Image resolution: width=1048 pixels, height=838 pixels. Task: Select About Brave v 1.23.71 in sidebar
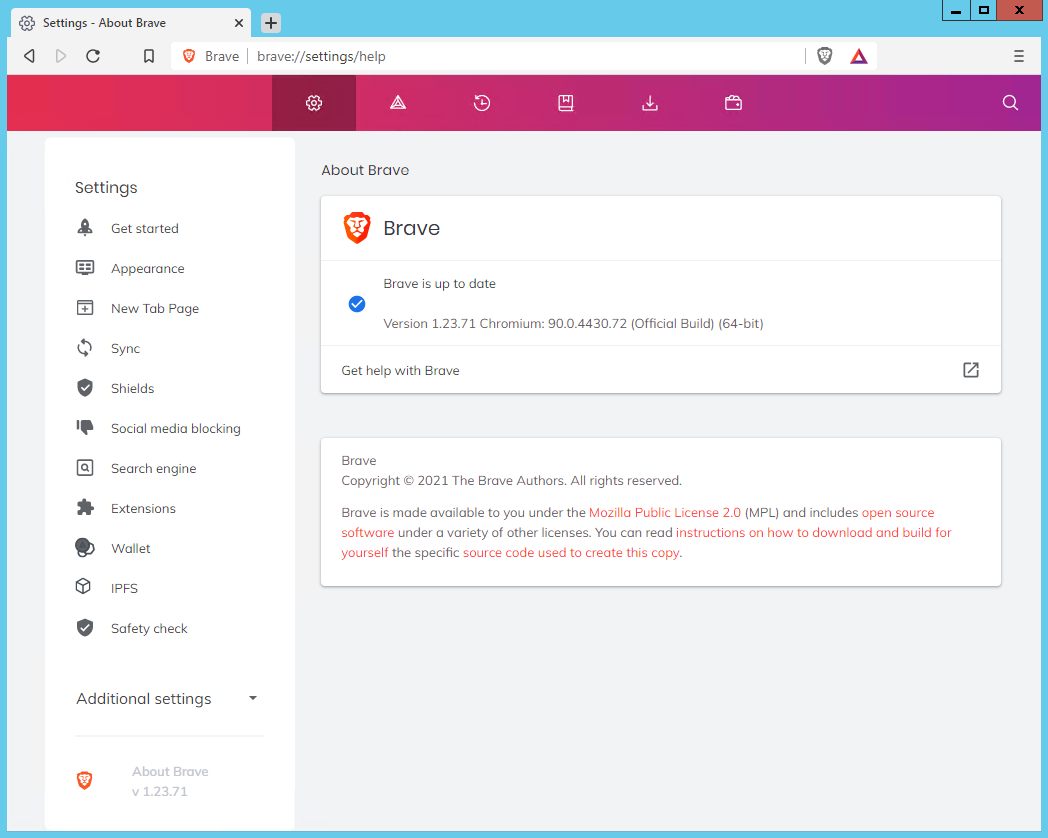coord(170,781)
